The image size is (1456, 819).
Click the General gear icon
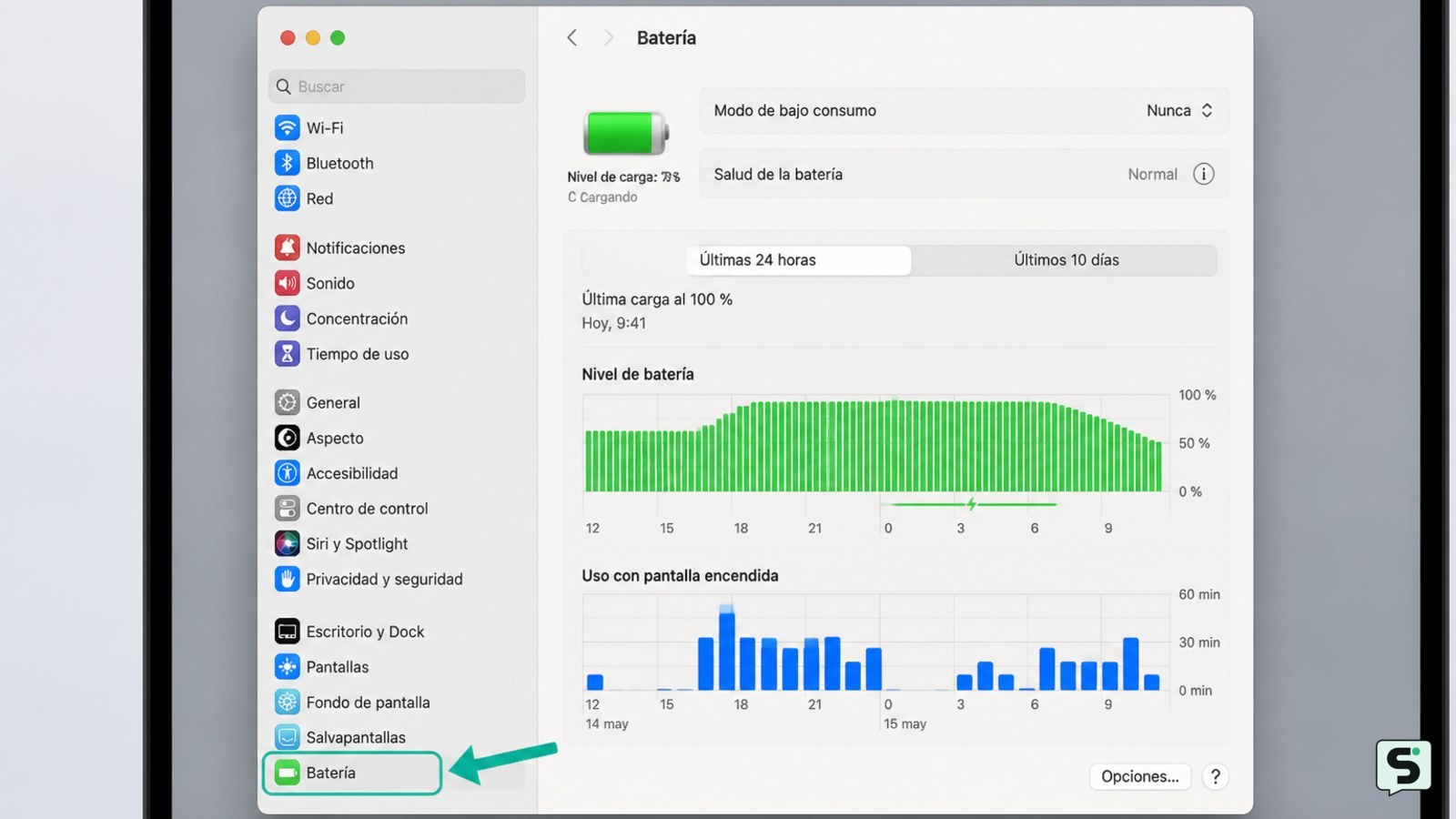287,402
